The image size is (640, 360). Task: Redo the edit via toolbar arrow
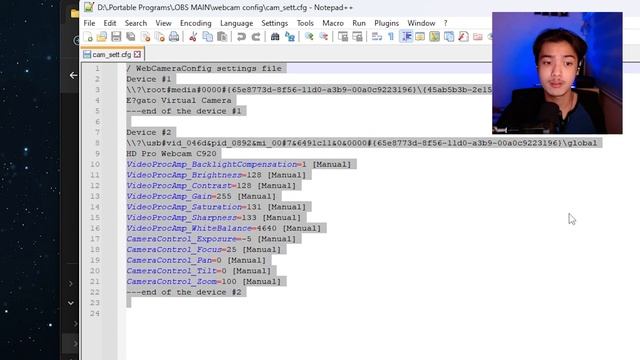pyautogui.click(x=256, y=37)
